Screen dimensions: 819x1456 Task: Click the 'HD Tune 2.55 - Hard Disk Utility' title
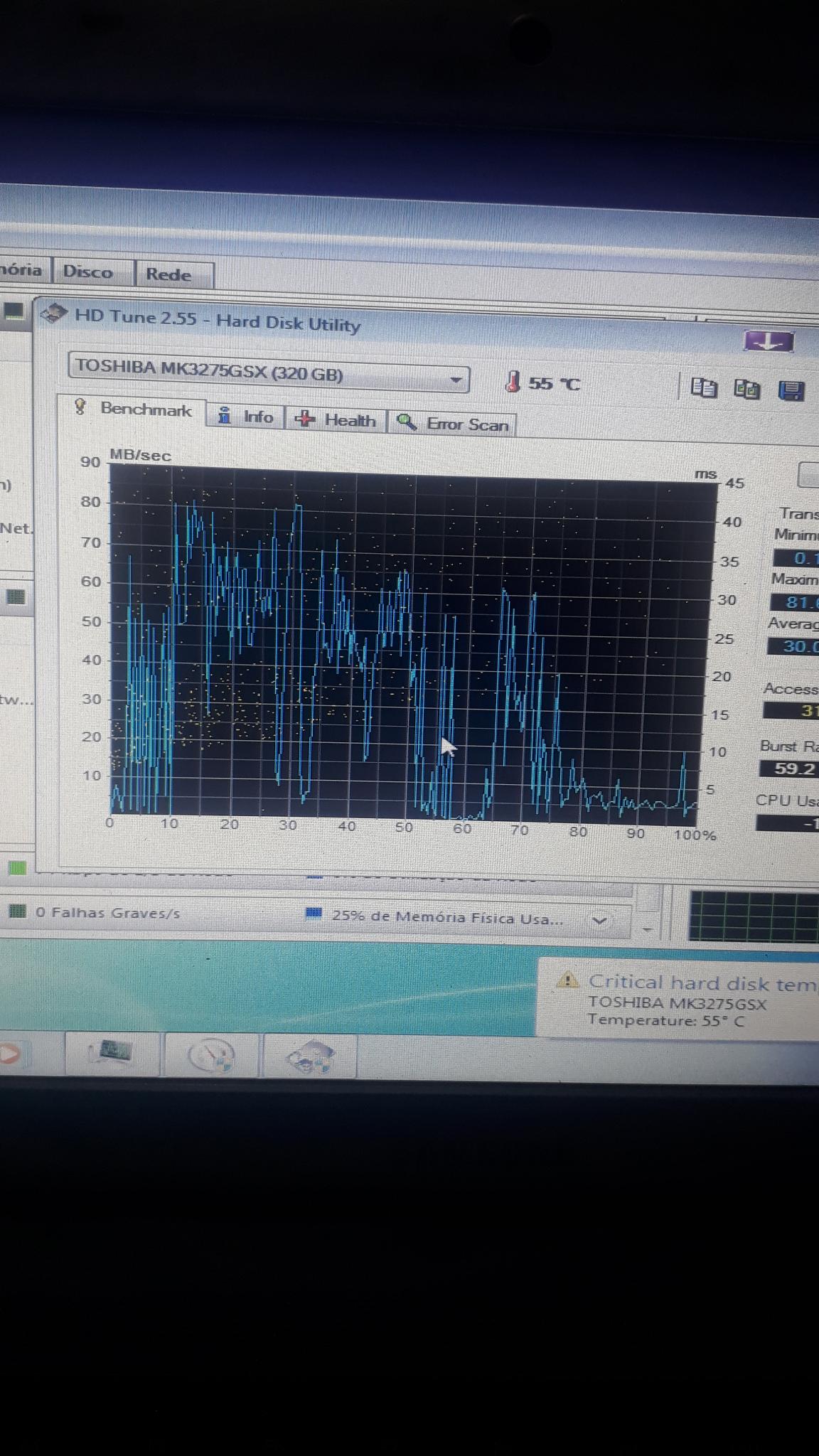click(218, 320)
